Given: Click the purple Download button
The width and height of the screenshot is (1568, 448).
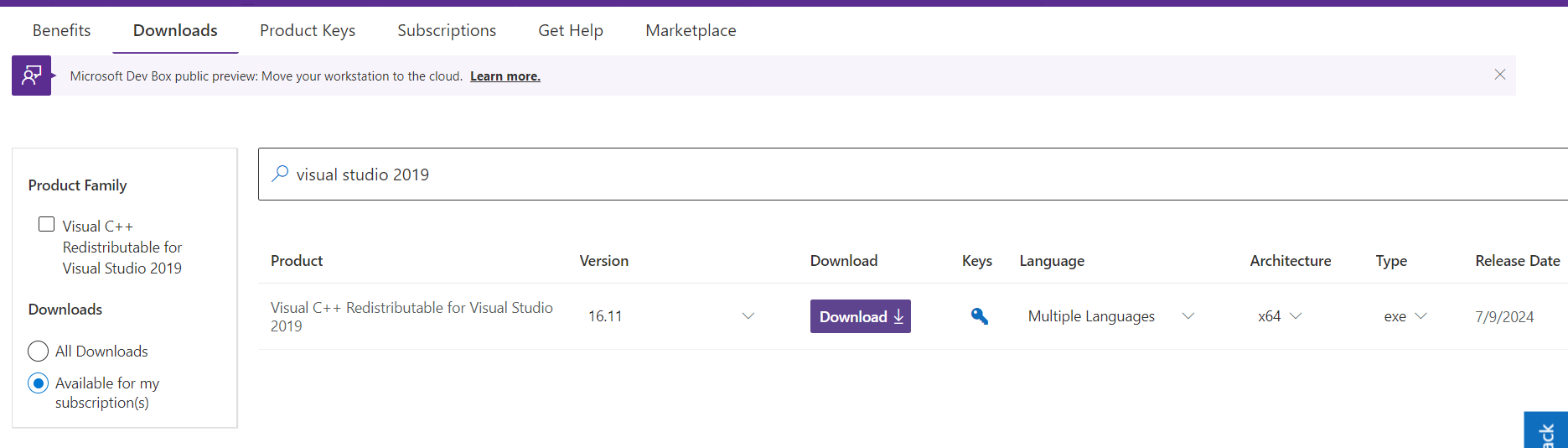Looking at the screenshot, I should 860,316.
